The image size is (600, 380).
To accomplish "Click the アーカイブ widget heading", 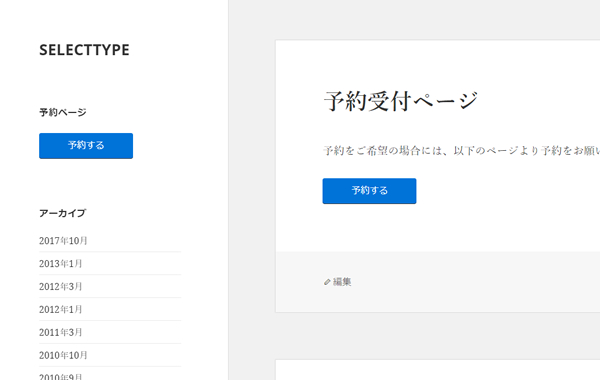I will tap(63, 213).
